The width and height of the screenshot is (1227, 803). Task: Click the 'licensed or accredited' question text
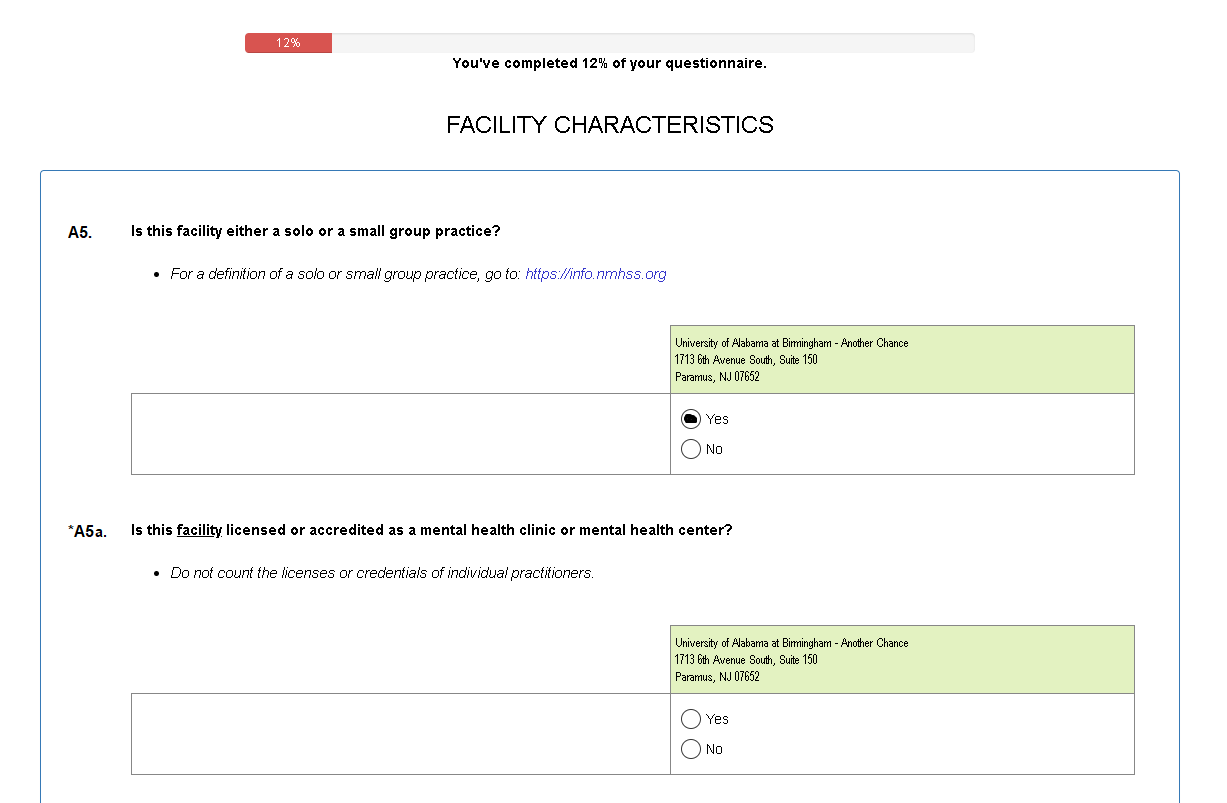pos(480,530)
